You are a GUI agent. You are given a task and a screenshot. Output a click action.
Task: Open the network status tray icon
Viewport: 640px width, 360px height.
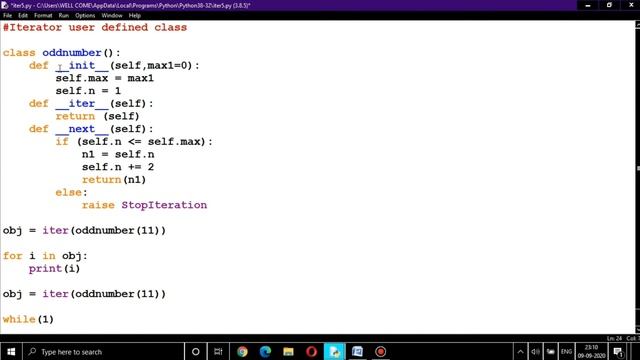pos(551,351)
